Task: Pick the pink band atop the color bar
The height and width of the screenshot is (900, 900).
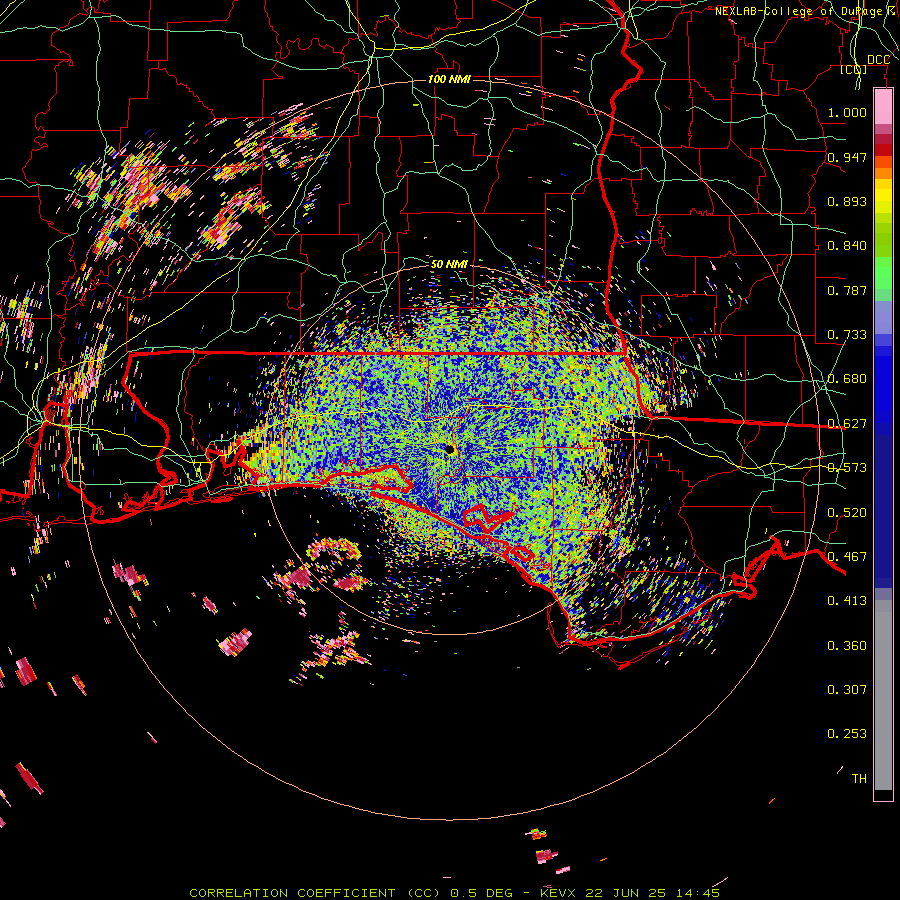Action: [x=883, y=107]
